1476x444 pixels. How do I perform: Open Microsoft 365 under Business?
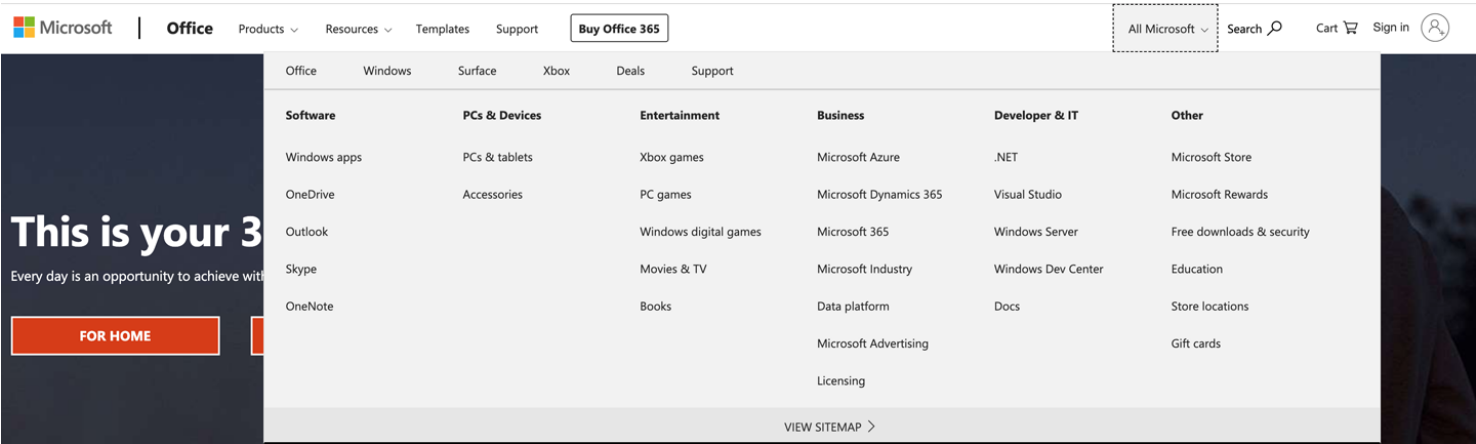(x=853, y=231)
